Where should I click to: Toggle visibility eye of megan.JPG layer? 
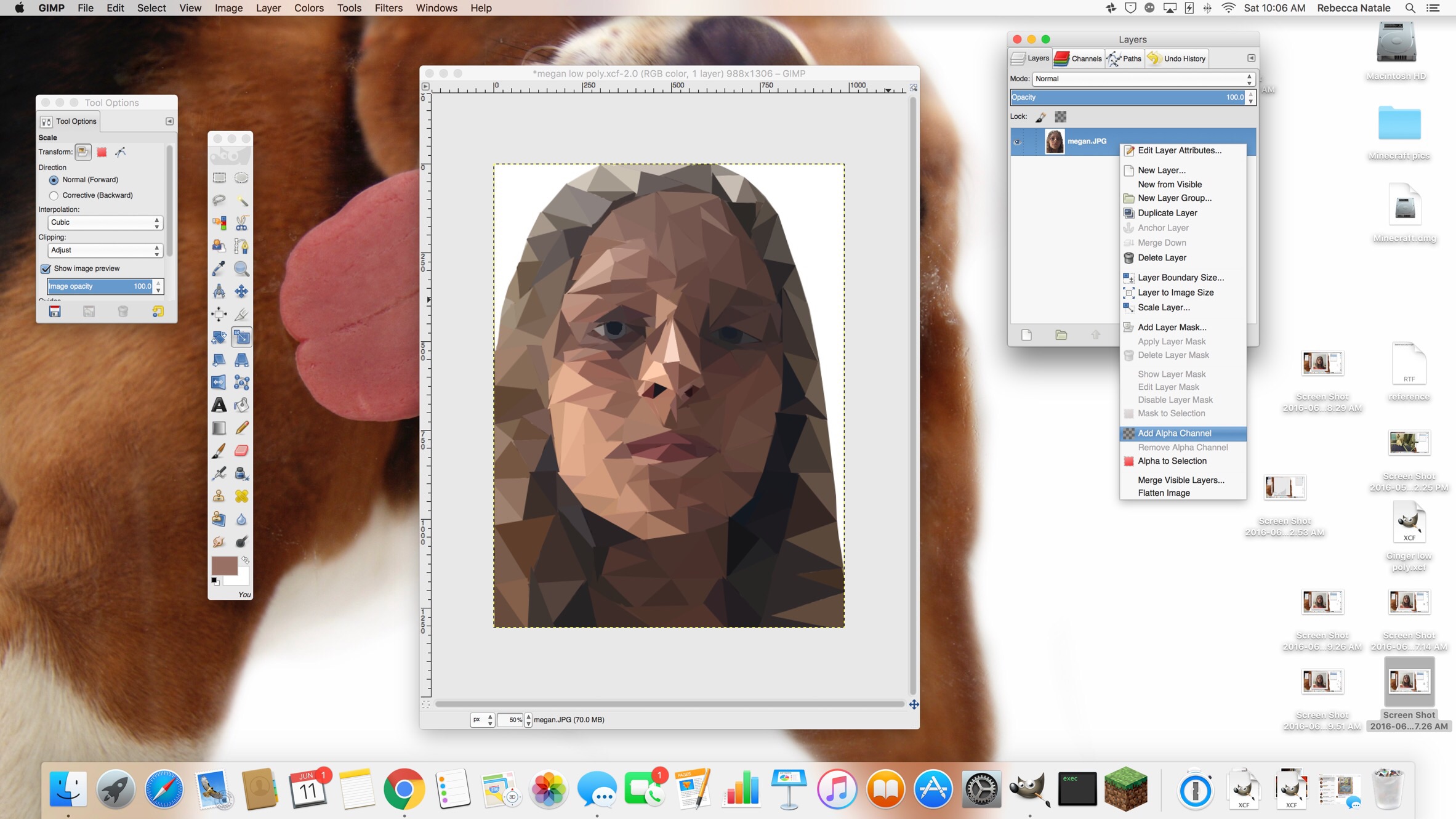[x=1017, y=142]
